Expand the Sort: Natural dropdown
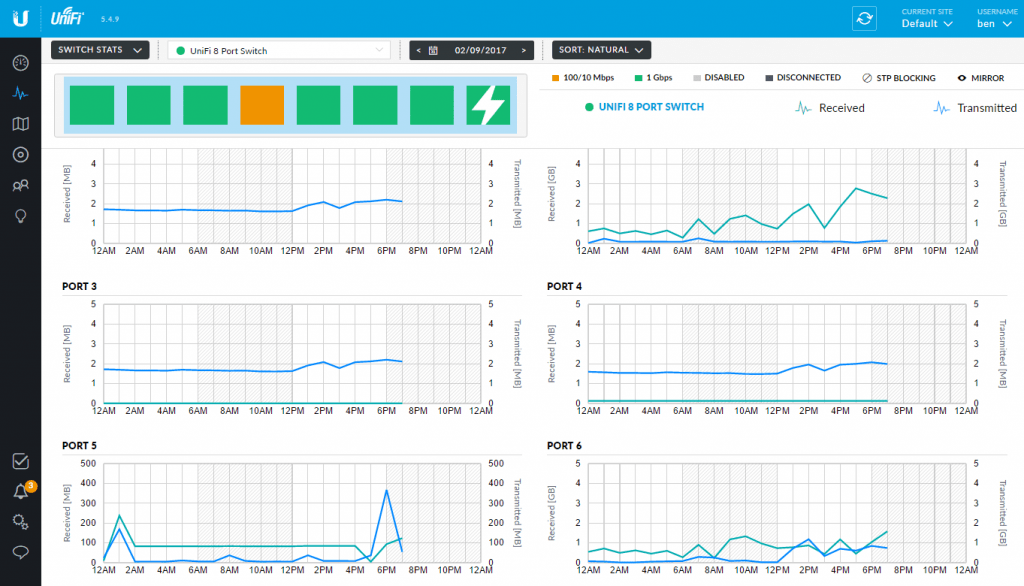 click(601, 50)
